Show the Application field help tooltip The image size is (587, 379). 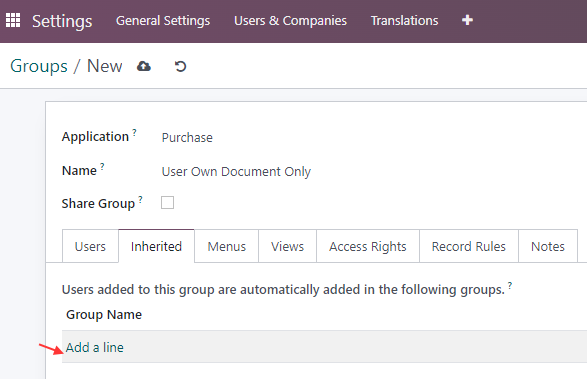coord(134,132)
